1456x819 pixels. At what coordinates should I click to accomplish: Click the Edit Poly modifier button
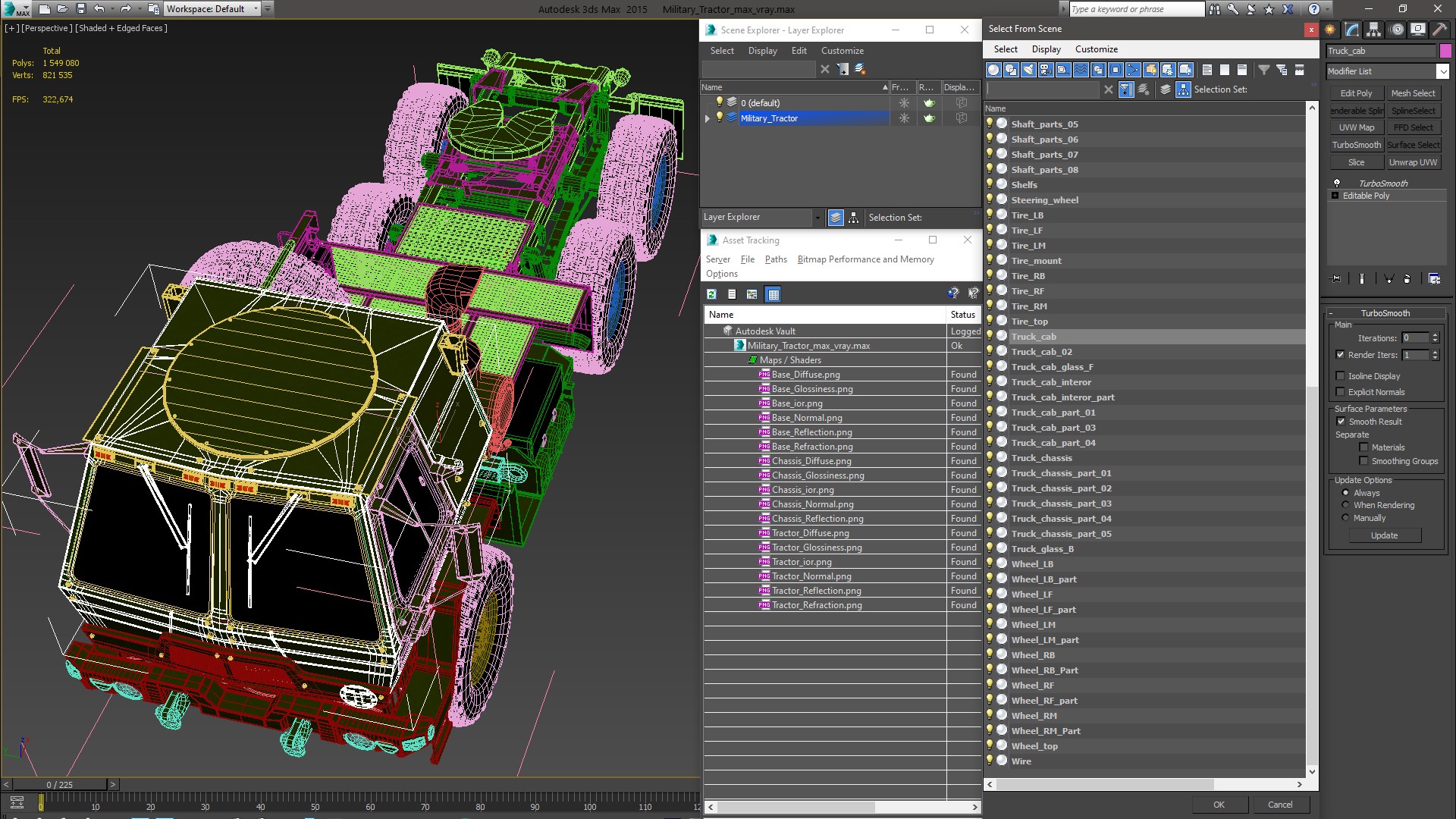click(1356, 93)
